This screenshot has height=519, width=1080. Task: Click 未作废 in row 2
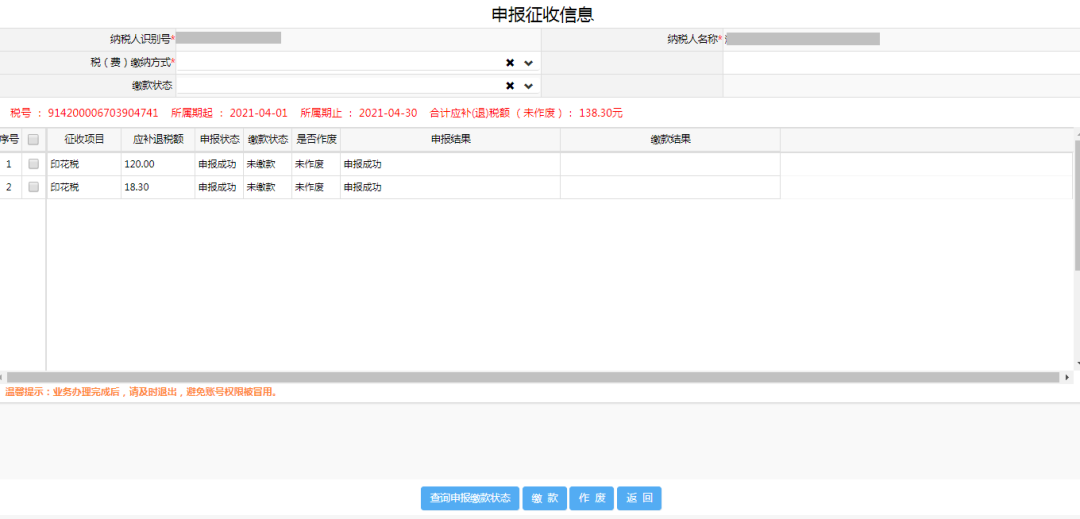click(x=309, y=187)
